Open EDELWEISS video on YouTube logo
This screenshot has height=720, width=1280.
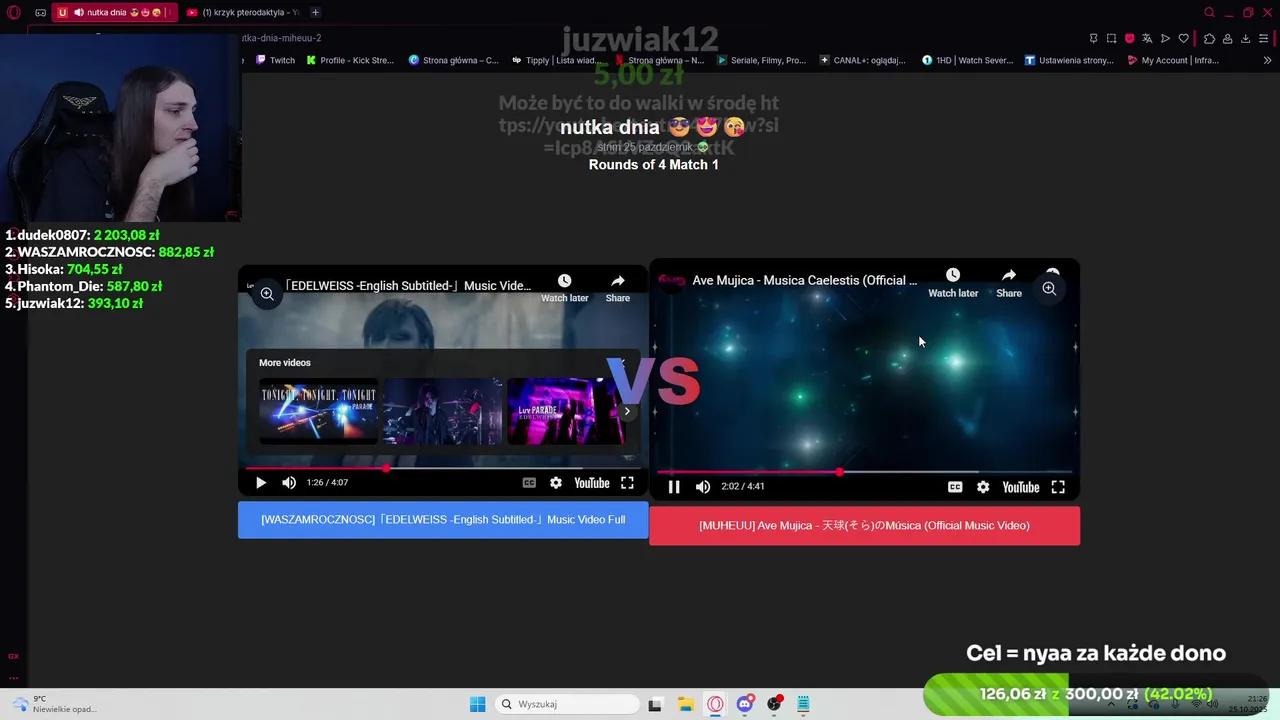pyautogui.click(x=591, y=483)
